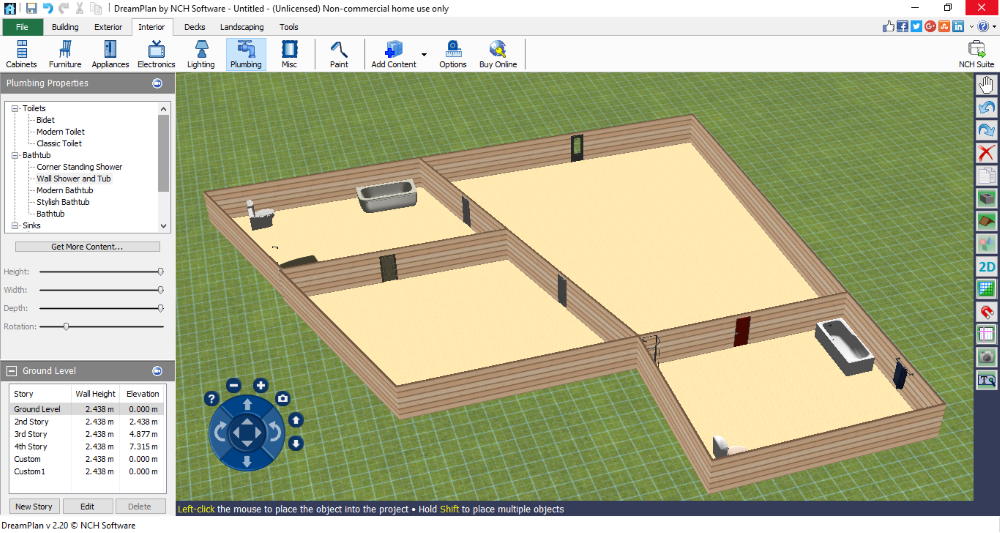This screenshot has height=533, width=1000.
Task: Toggle the green grid display
Action: click(x=986, y=289)
